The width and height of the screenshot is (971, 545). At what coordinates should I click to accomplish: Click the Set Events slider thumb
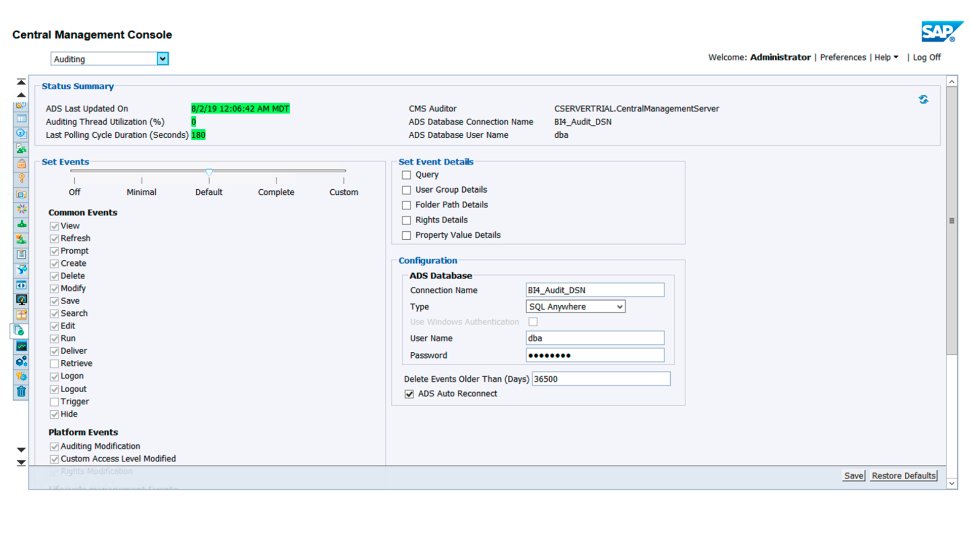tap(209, 172)
